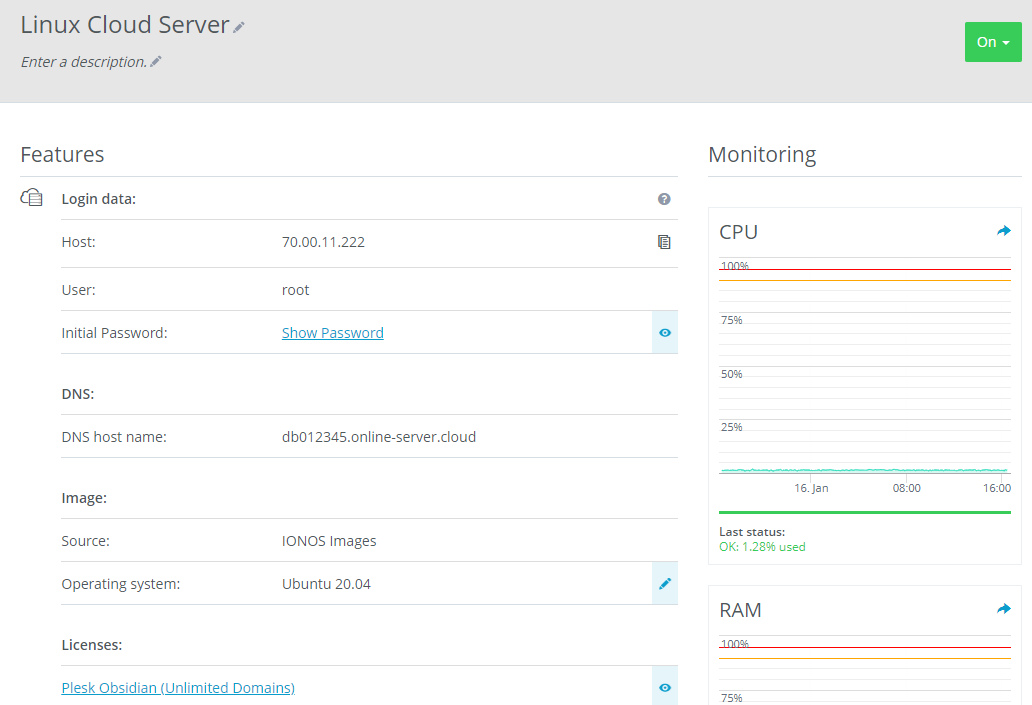Edit the description with pencil icon

[156, 62]
